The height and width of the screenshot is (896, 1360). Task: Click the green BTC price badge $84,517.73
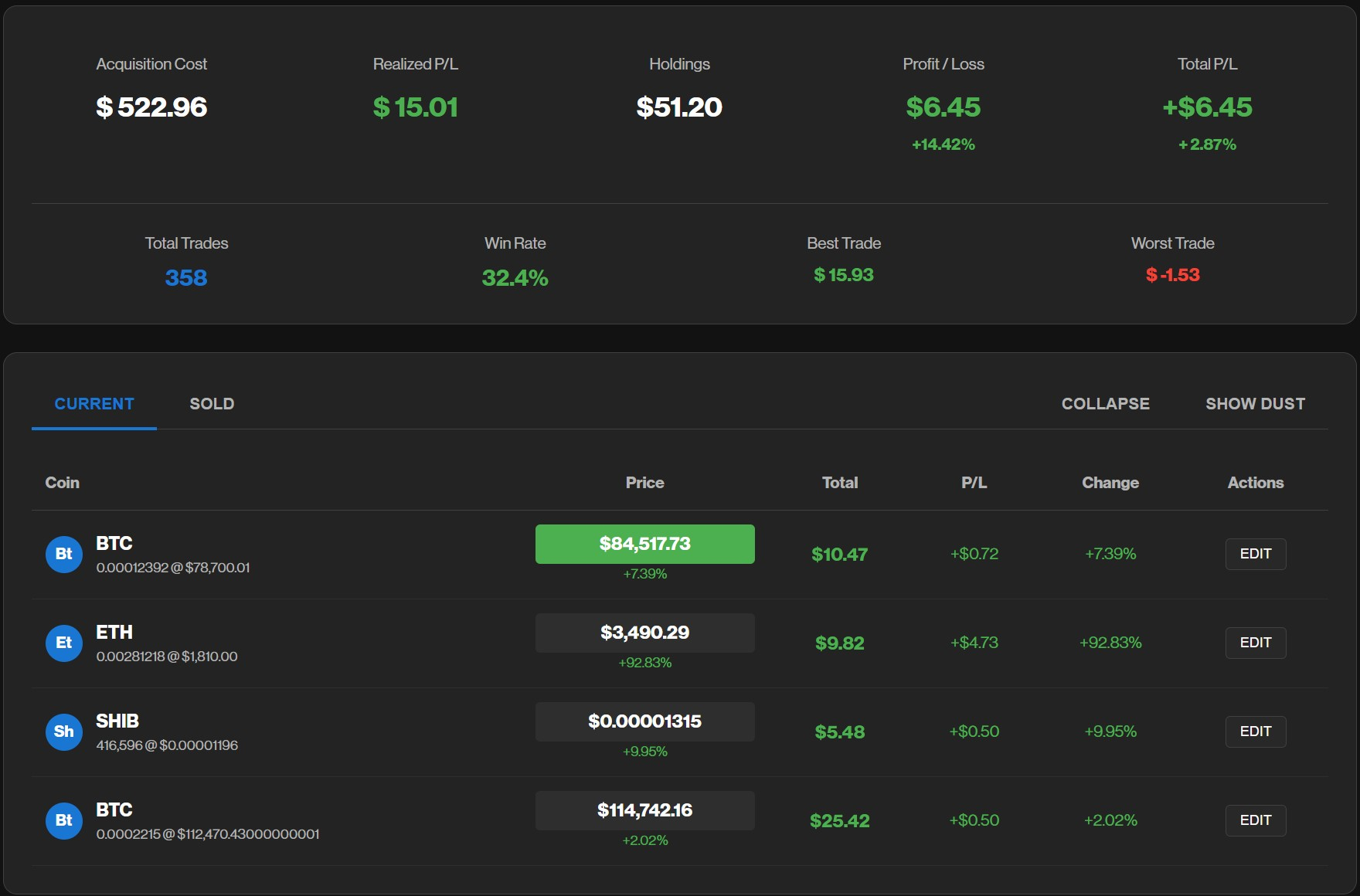click(644, 544)
